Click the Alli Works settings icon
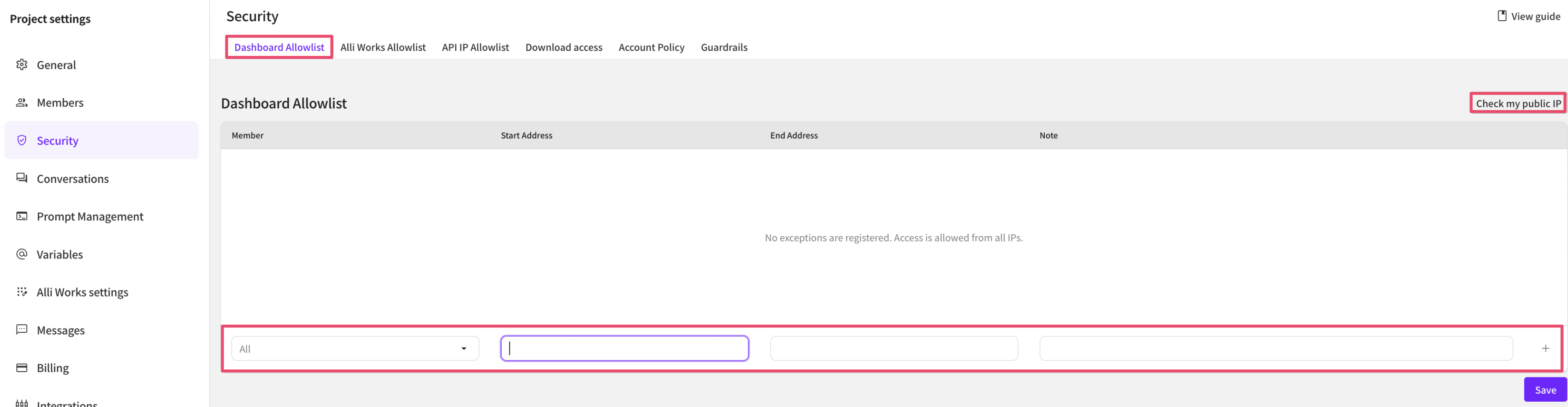Viewport: 1568px width, 407px height. (22, 292)
